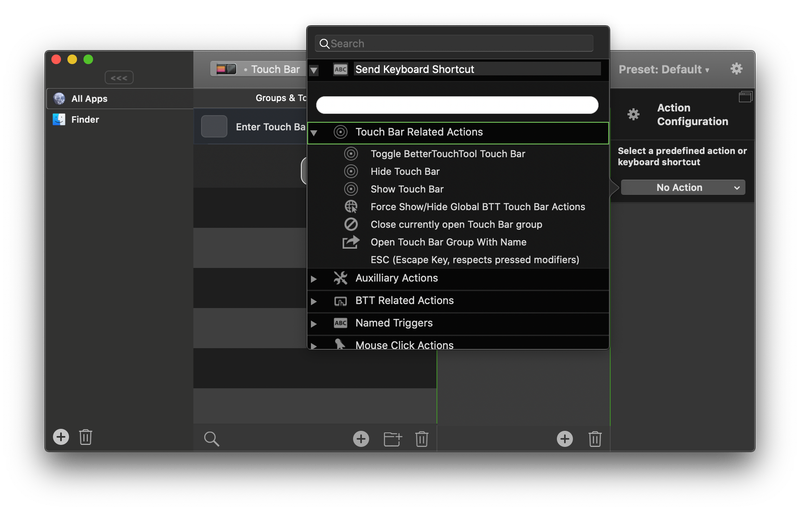Click the detach window icon in Action Configuration
Image resolution: width=800 pixels, height=511 pixels.
[x=745, y=96]
